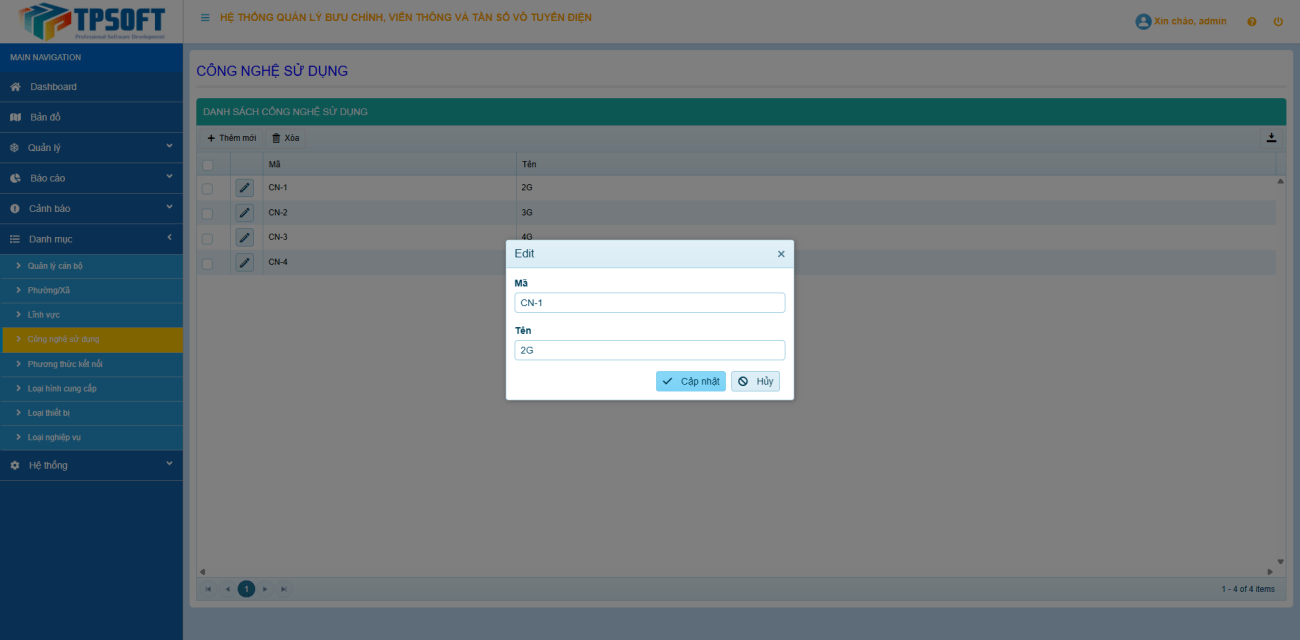Click the admin user avatar icon
1300x640 pixels.
[x=1143, y=21]
